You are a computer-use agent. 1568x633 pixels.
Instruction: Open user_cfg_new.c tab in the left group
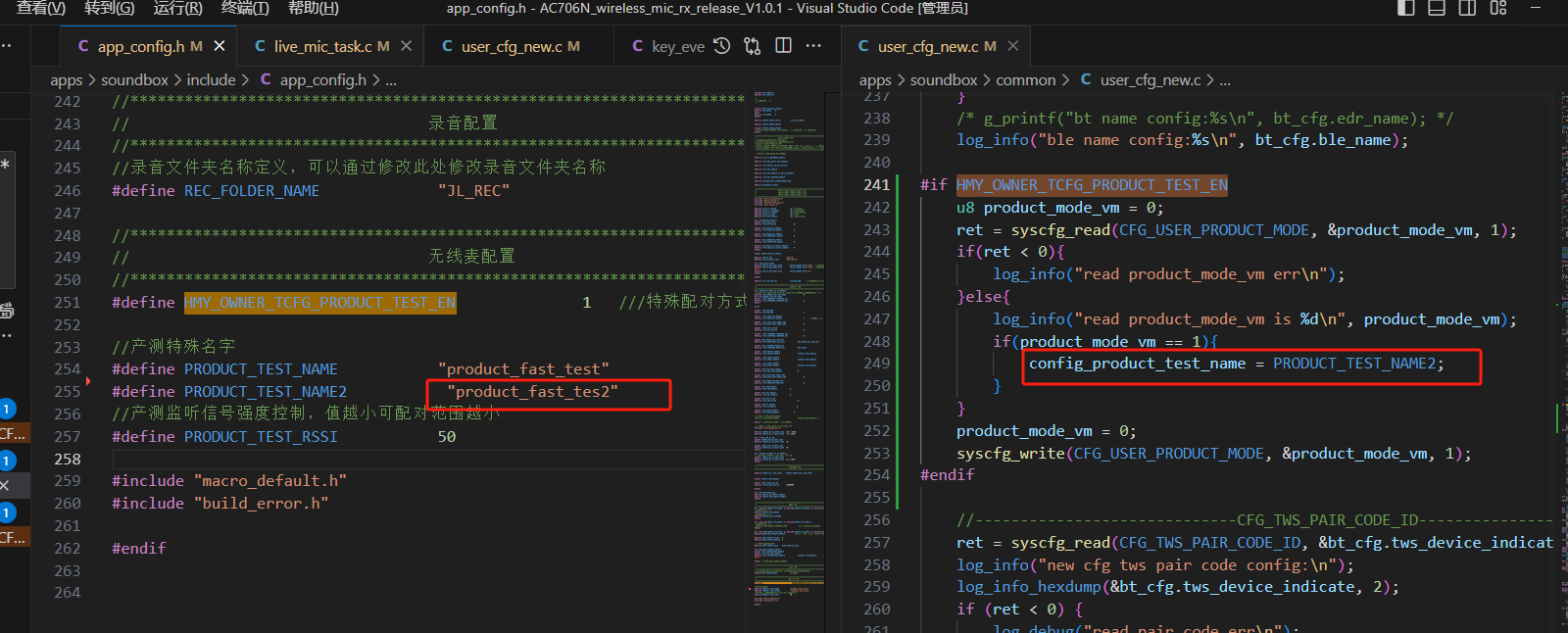519,46
